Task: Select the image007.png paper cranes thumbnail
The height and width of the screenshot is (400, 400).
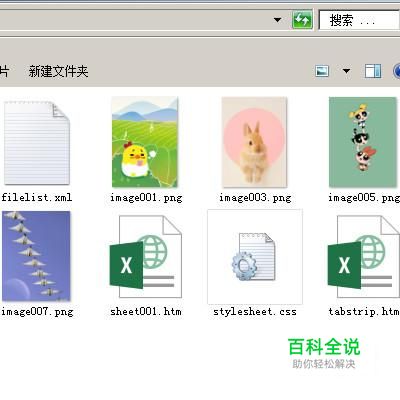Action: coord(36,256)
